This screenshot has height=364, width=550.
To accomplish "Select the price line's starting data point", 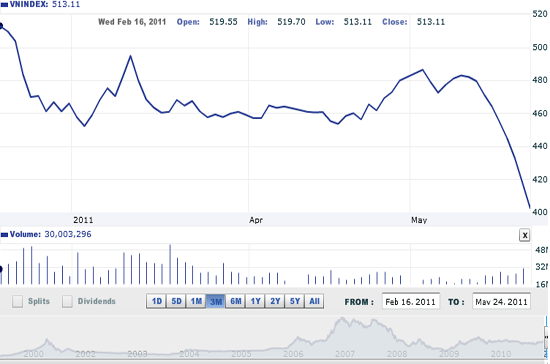I will [x=1, y=26].
